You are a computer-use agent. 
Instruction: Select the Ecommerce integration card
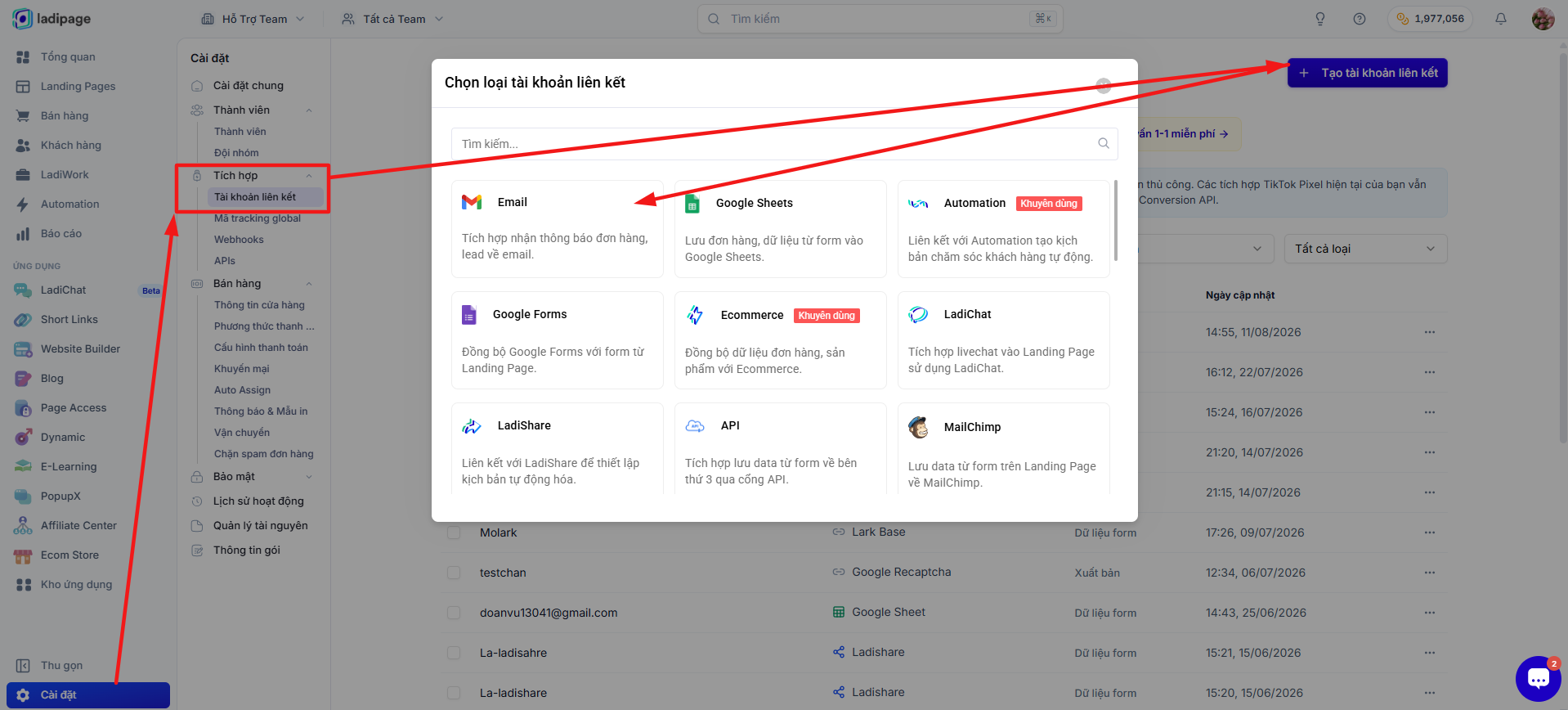(781, 340)
